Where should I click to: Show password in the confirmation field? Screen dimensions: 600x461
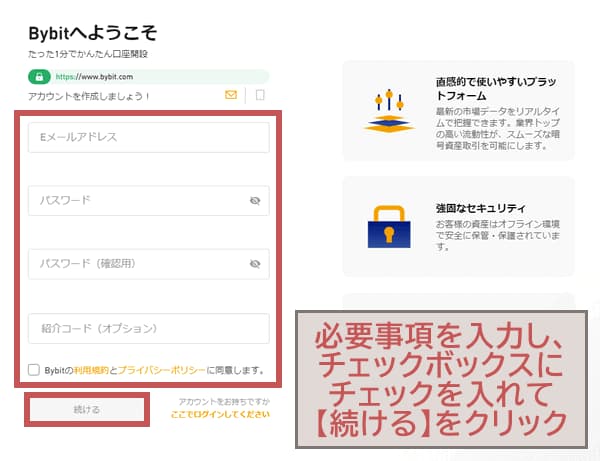tap(255, 264)
